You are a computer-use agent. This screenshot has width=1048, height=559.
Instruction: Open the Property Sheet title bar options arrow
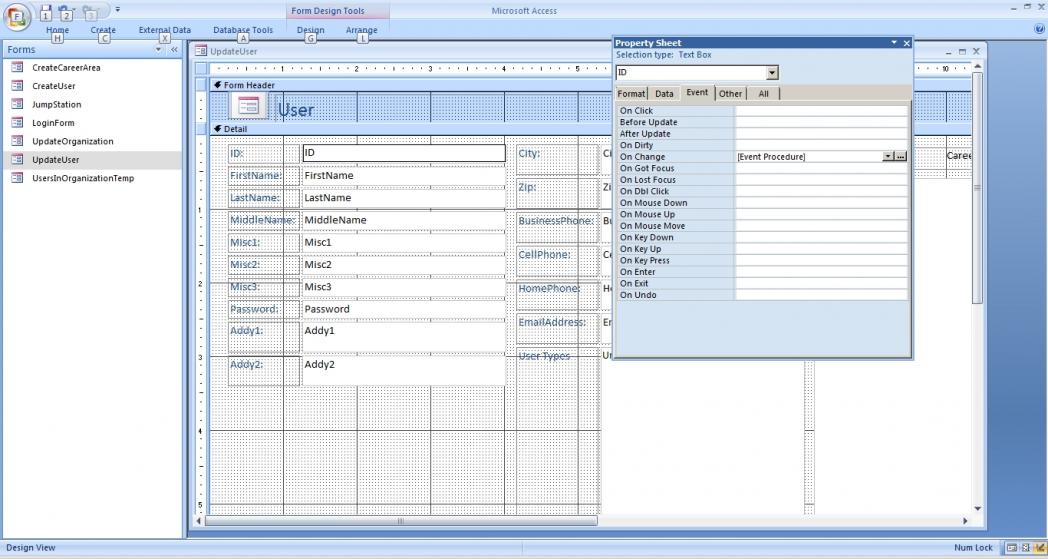pos(894,43)
